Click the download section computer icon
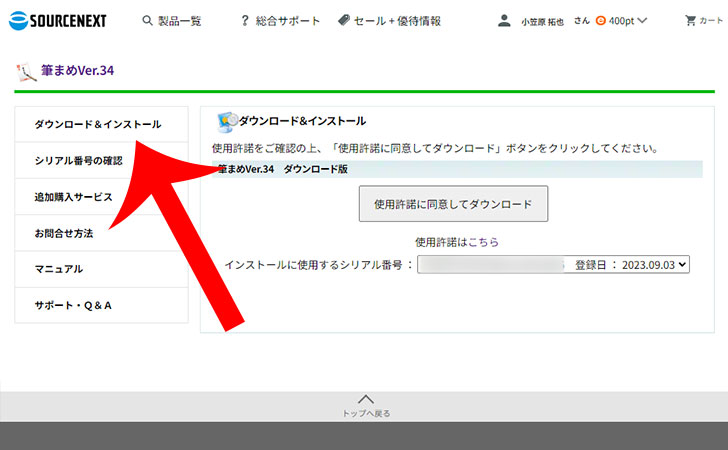The width and height of the screenshot is (728, 450). (228, 122)
